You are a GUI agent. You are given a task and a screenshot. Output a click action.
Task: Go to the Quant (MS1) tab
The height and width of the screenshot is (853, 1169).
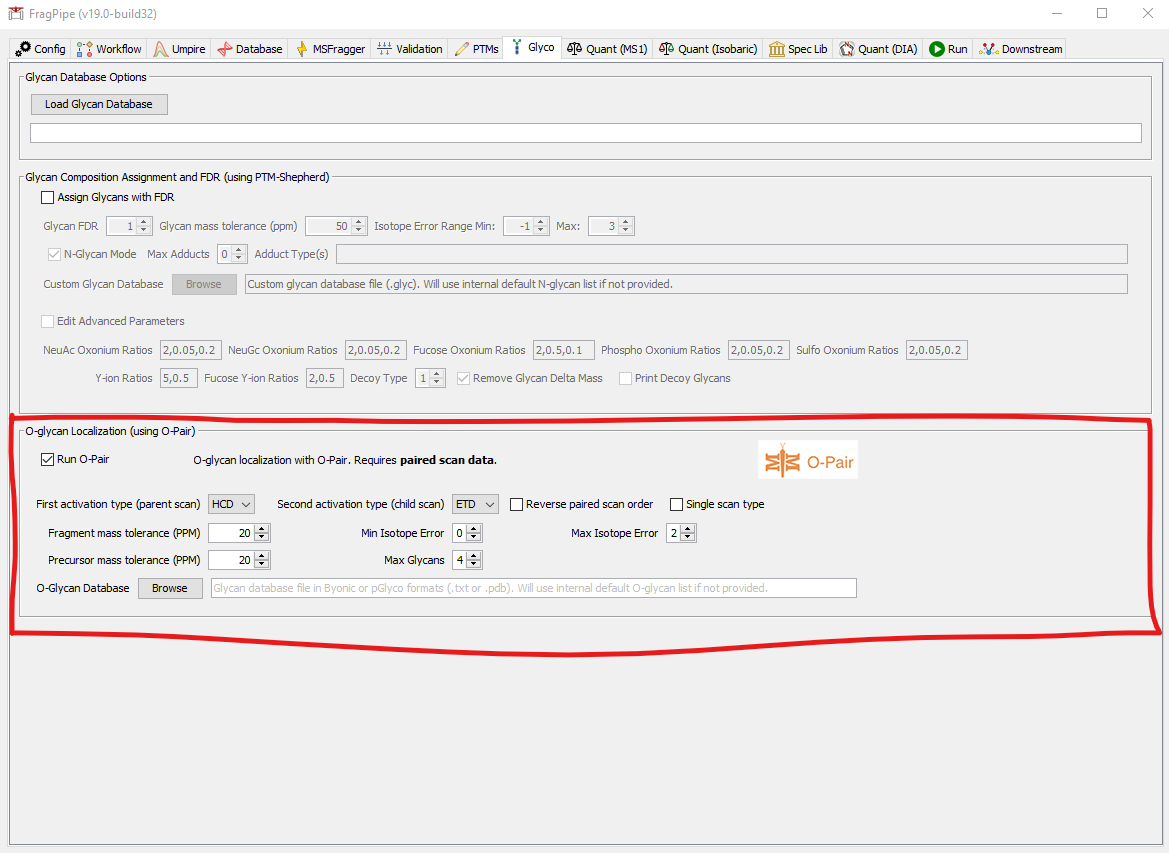click(x=608, y=48)
